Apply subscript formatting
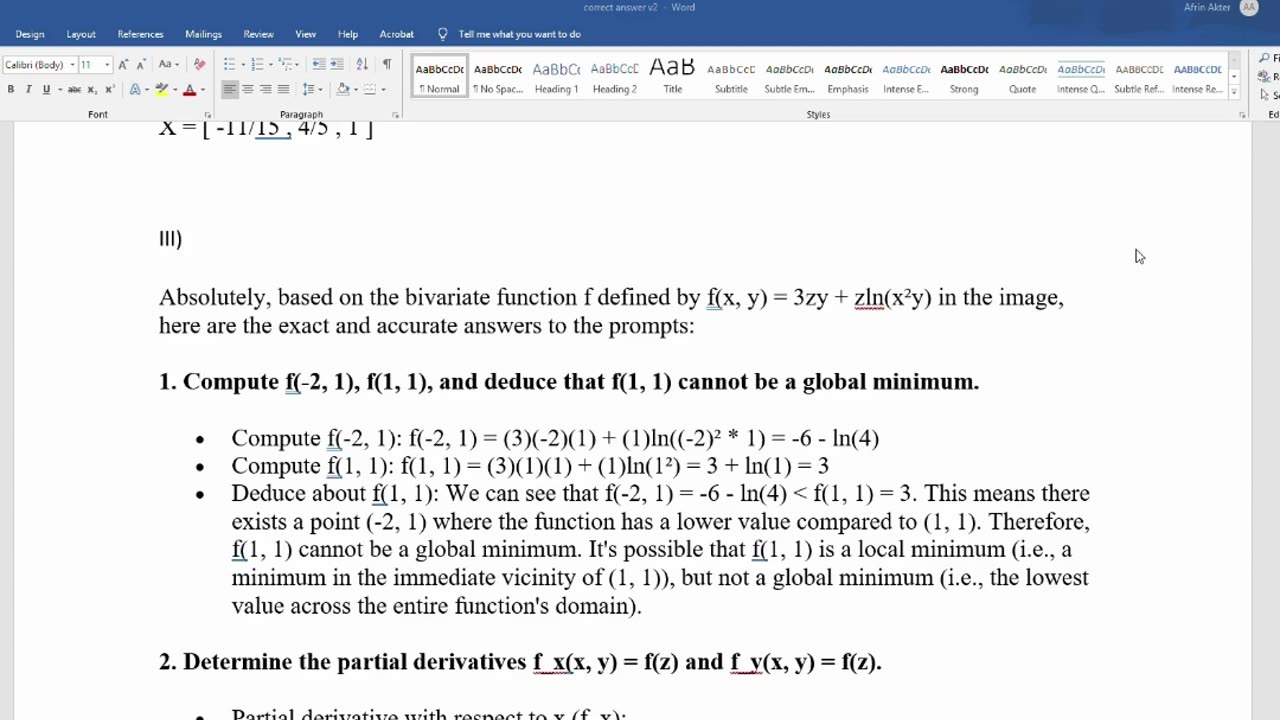Viewport: 1280px width, 720px height. [x=92, y=90]
